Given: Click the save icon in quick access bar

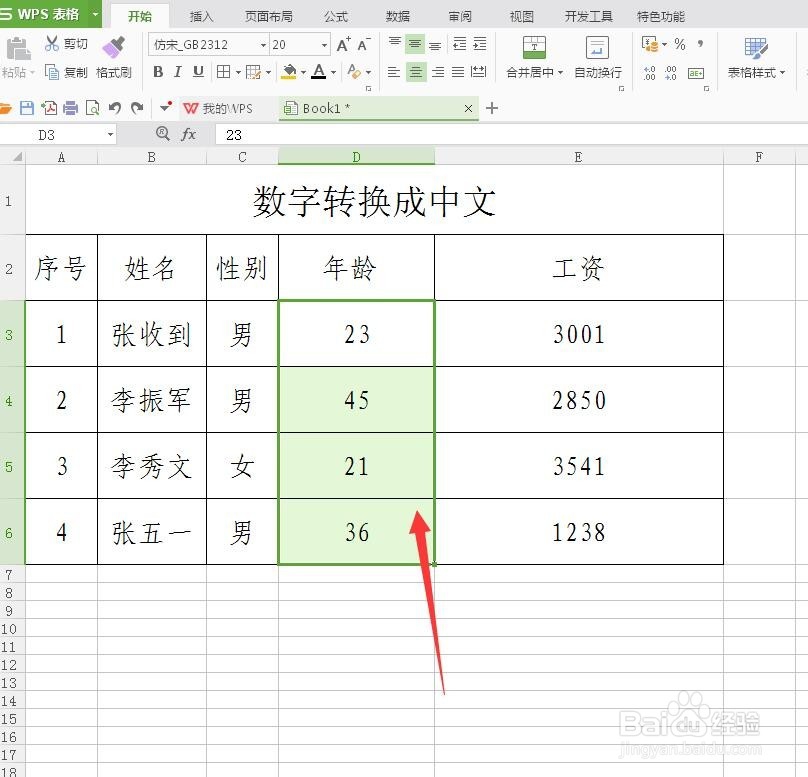Looking at the screenshot, I should (x=26, y=108).
